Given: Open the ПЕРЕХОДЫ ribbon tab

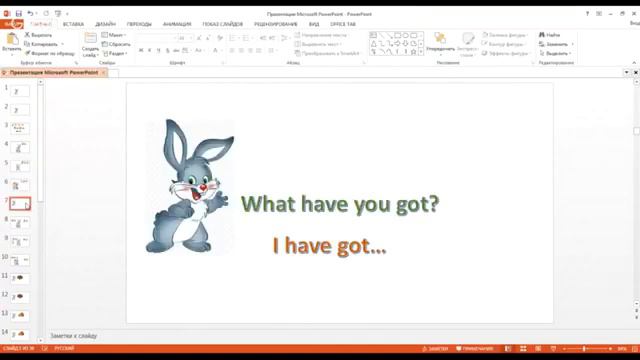Looking at the screenshot, I should [x=139, y=24].
